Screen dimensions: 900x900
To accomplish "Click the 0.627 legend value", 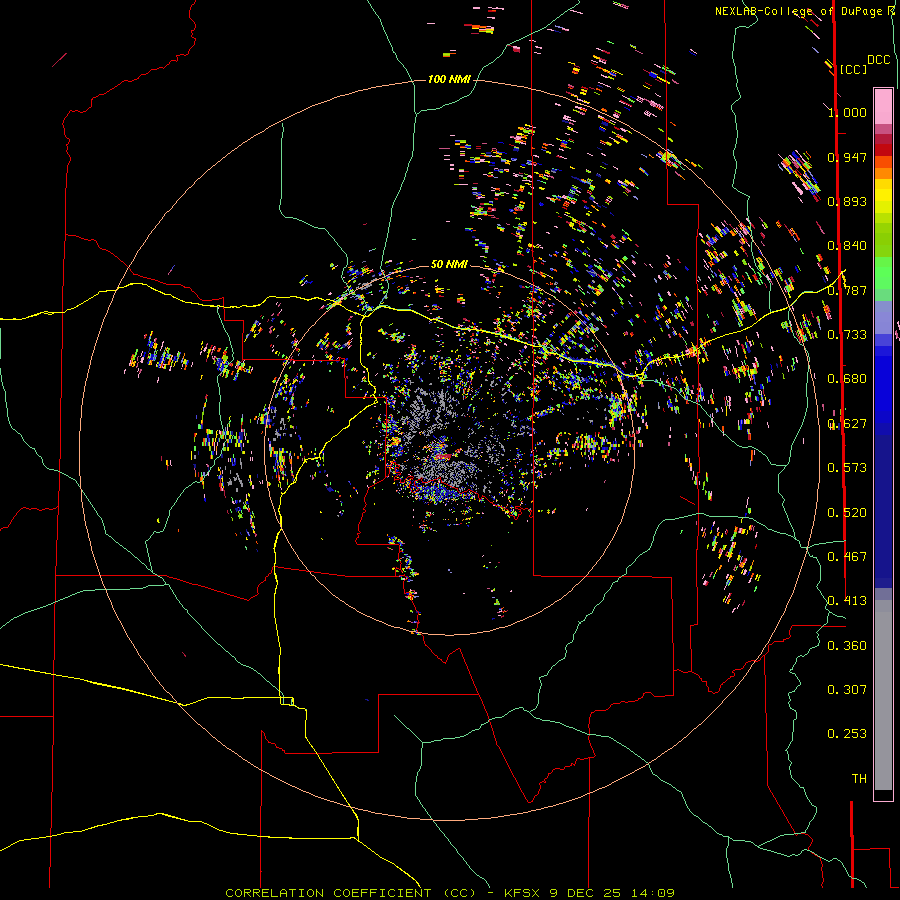I will click(x=847, y=424).
